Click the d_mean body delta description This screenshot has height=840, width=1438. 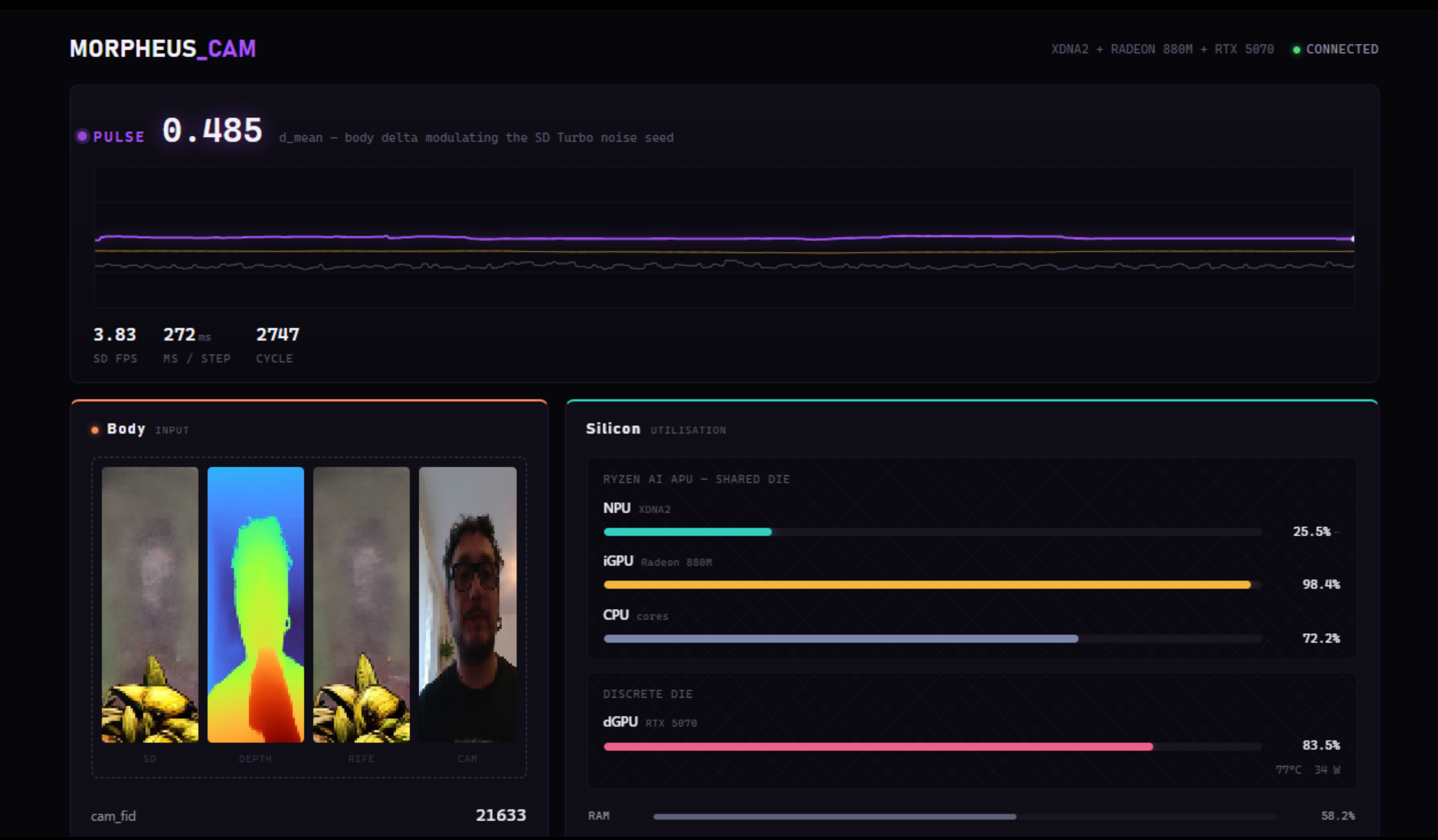476,137
